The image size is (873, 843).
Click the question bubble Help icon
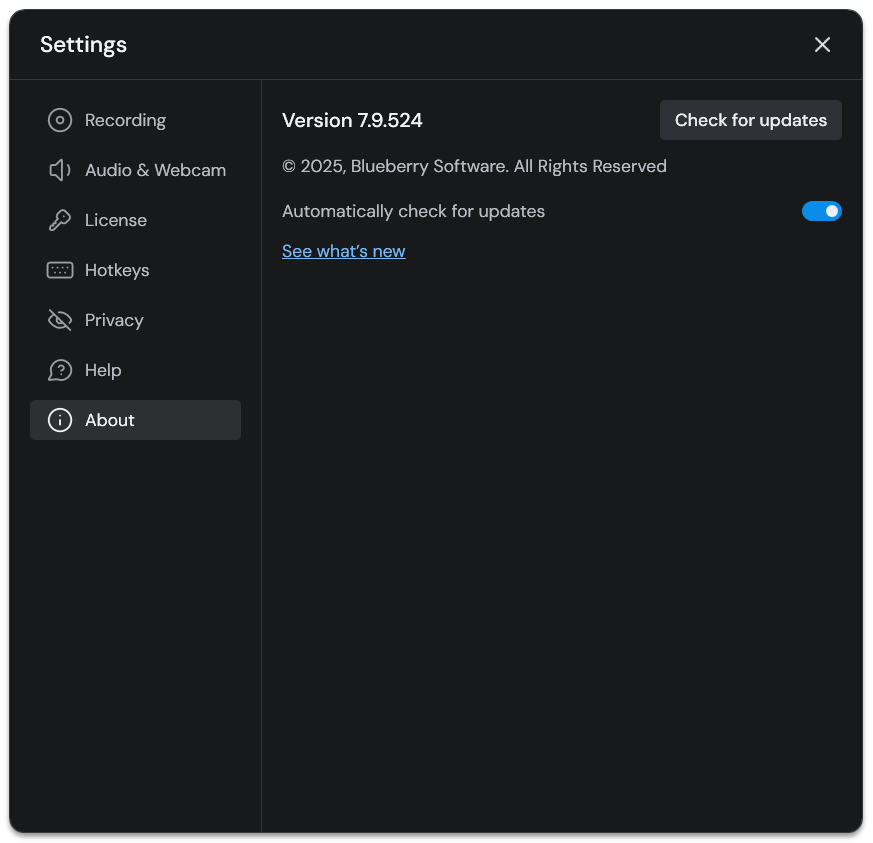click(60, 370)
